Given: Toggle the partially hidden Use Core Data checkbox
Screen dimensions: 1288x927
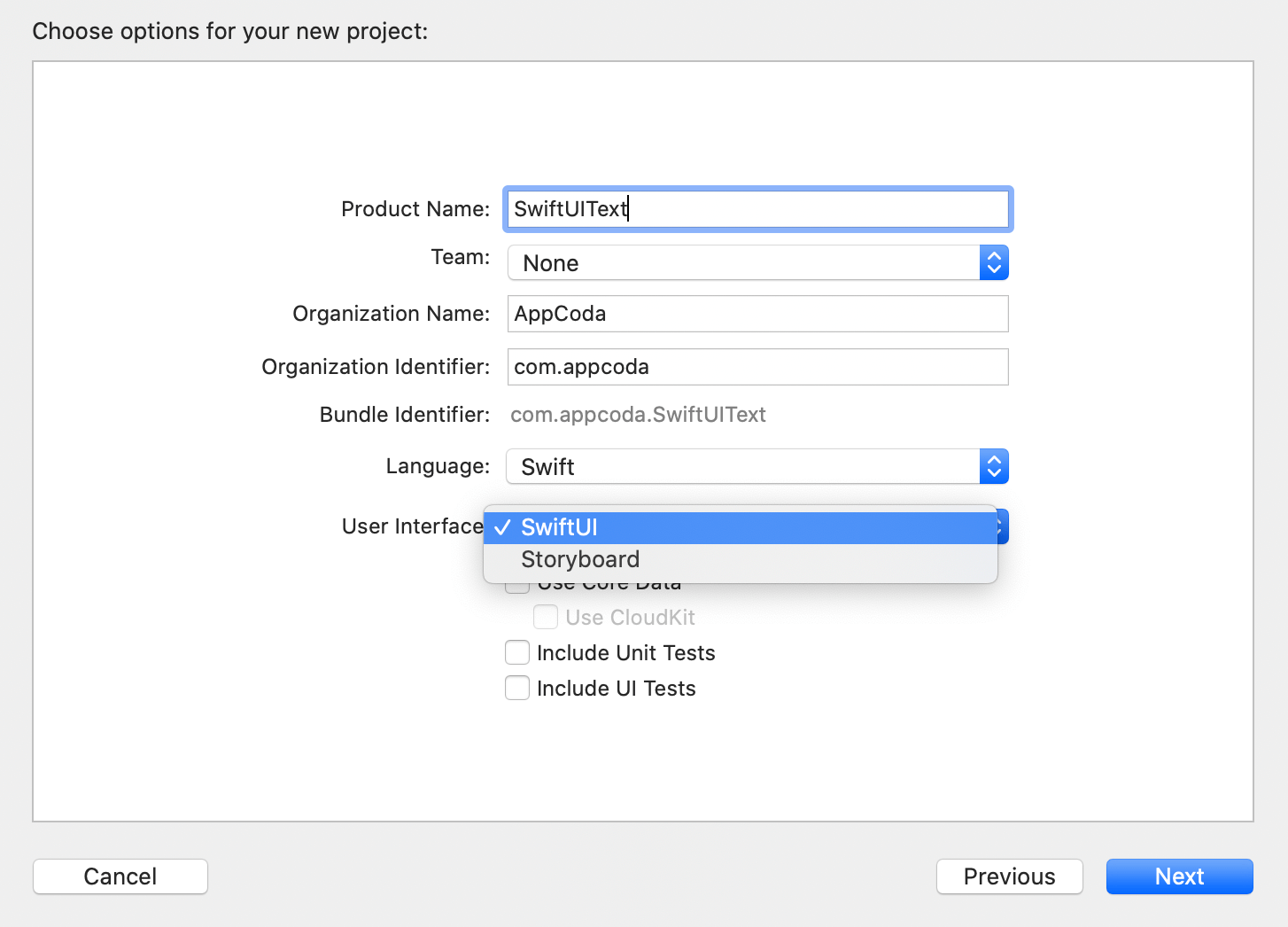Looking at the screenshot, I should [516, 588].
